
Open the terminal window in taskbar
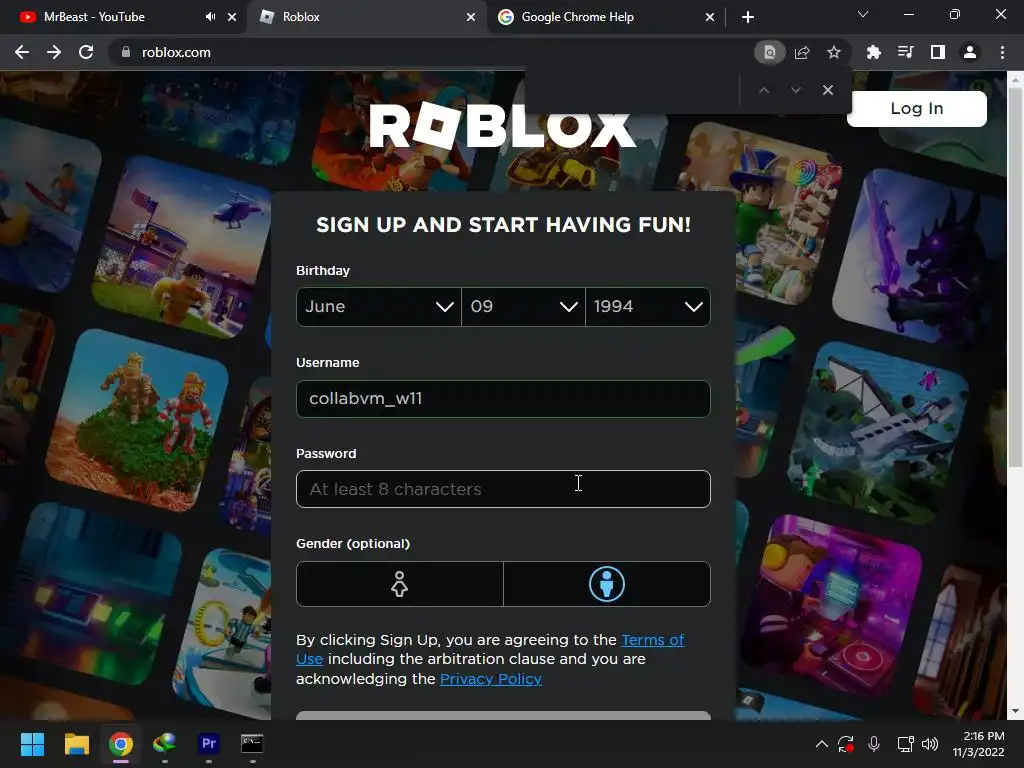click(252, 744)
